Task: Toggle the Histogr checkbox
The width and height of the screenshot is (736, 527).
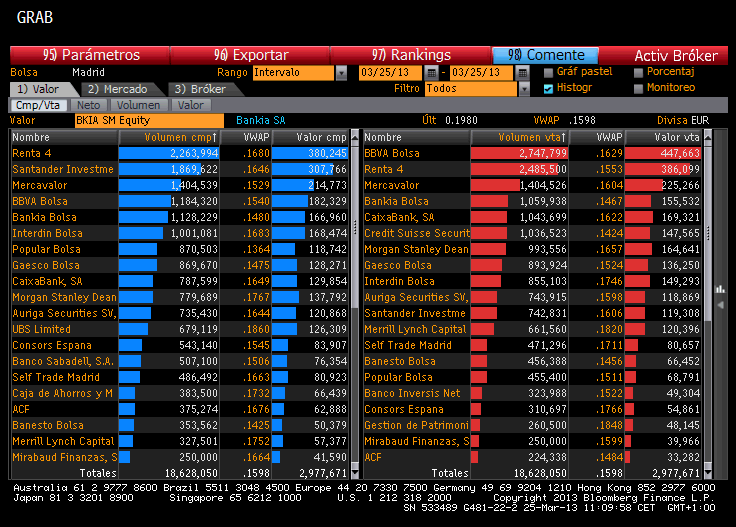Action: 548,89
